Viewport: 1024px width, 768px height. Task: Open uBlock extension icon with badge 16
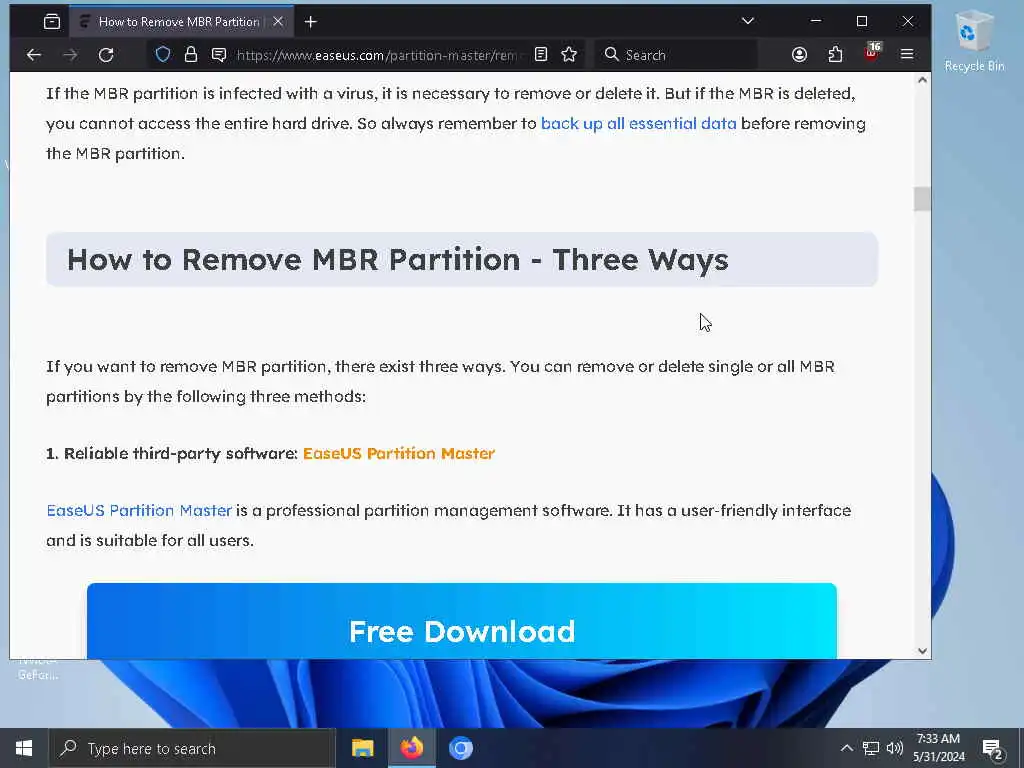pyautogui.click(x=872, y=52)
